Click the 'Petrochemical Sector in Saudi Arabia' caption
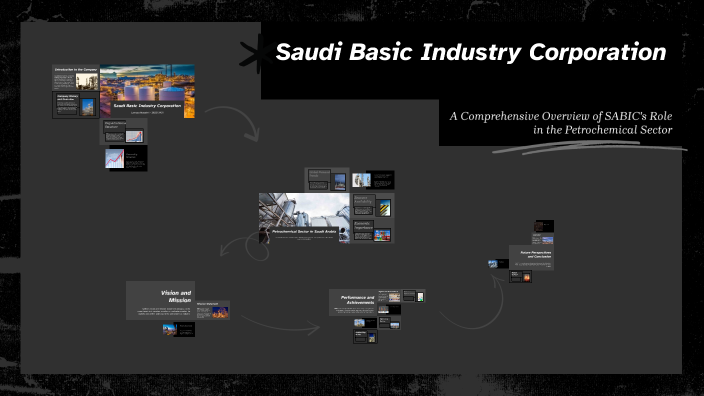This screenshot has width=704, height=396. [304, 232]
